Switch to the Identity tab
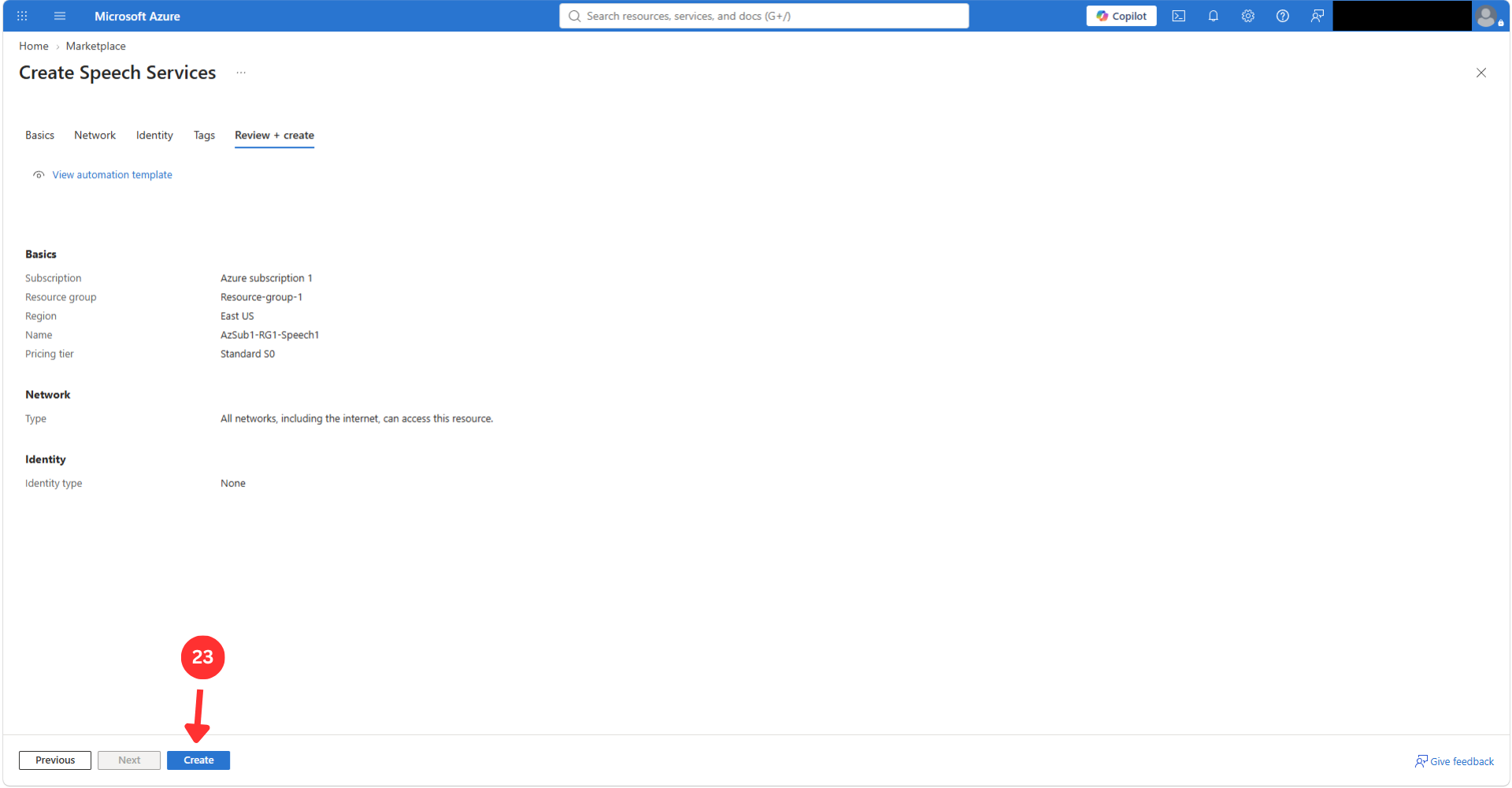This screenshot has height=788, width=1512. point(154,136)
